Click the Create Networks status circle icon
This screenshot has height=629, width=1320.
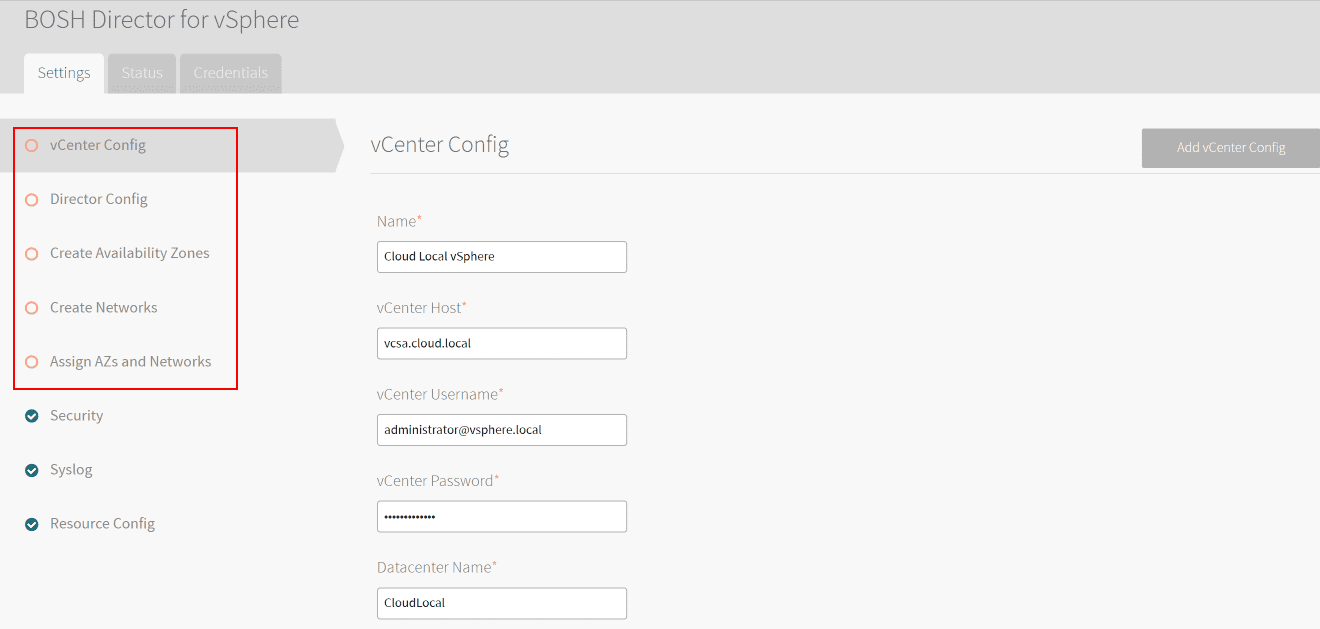coord(31,308)
